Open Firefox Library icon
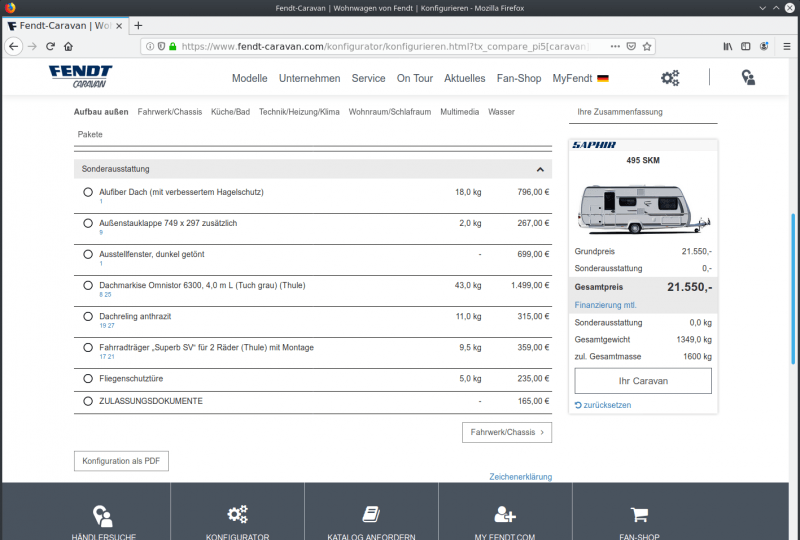Image resolution: width=800 pixels, height=540 pixels. [x=728, y=46]
